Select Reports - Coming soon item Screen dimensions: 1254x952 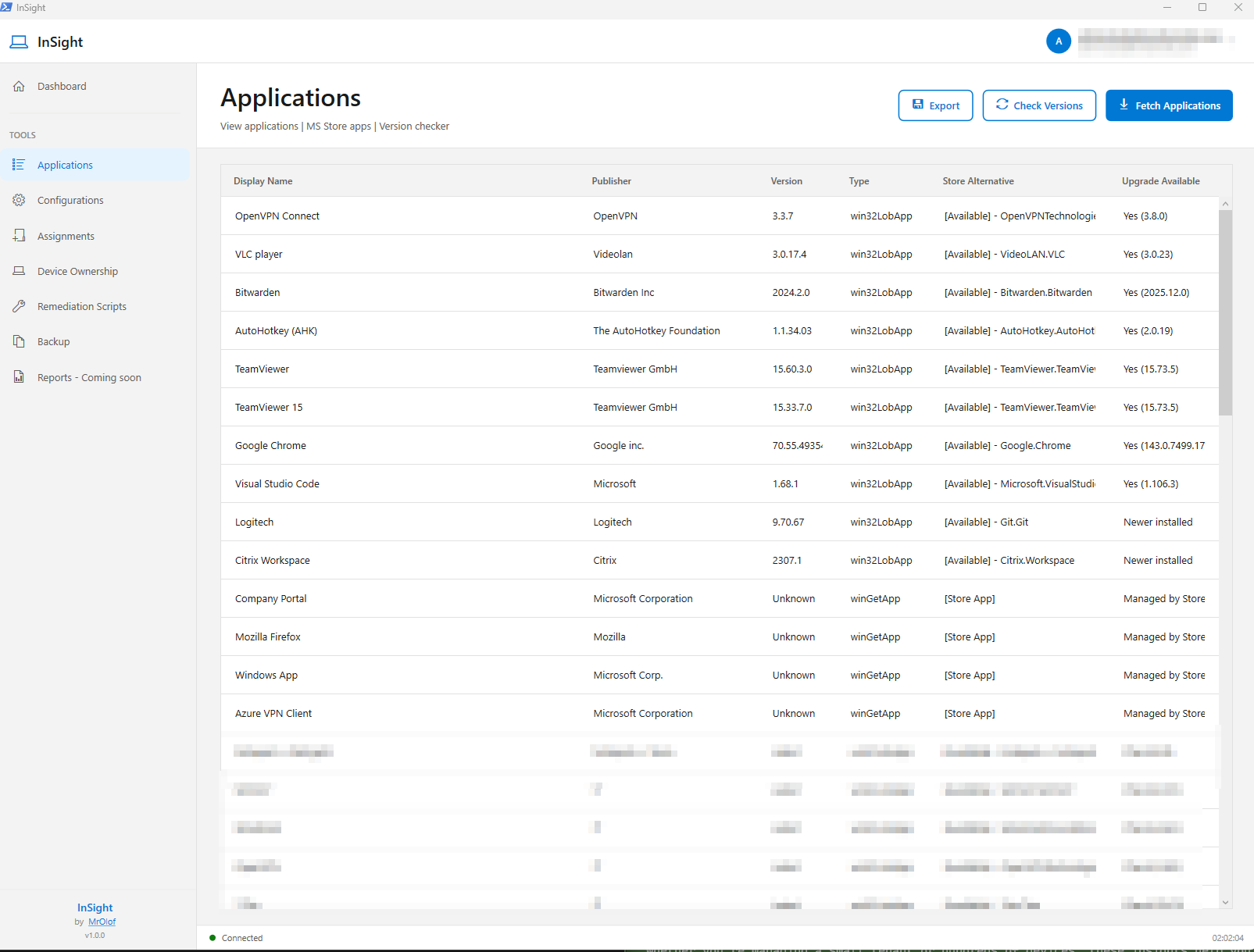95,377
